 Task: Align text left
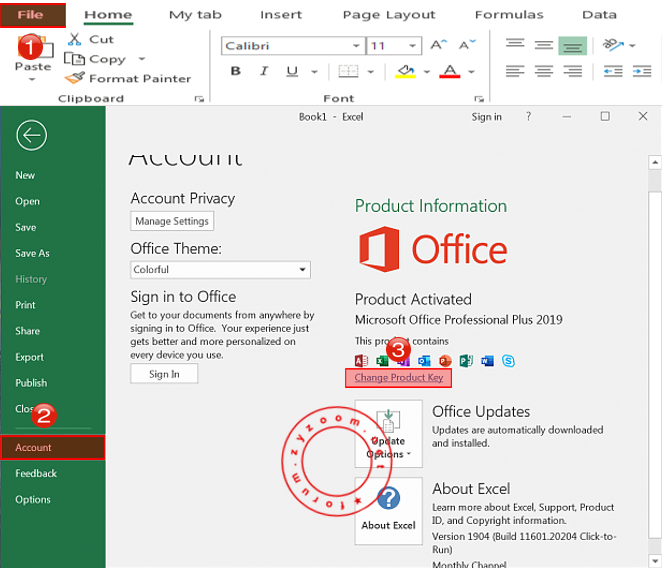click(x=515, y=71)
